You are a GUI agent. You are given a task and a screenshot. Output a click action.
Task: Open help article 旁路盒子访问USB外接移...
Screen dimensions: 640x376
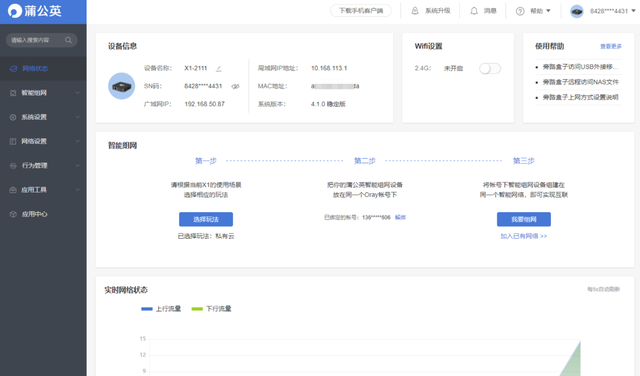(x=580, y=67)
